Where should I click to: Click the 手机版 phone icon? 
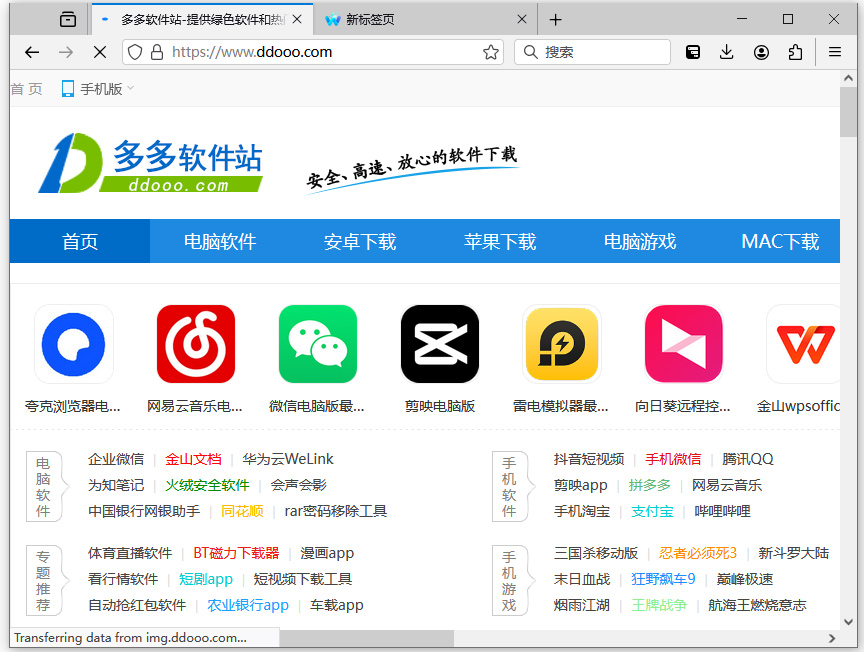68,89
